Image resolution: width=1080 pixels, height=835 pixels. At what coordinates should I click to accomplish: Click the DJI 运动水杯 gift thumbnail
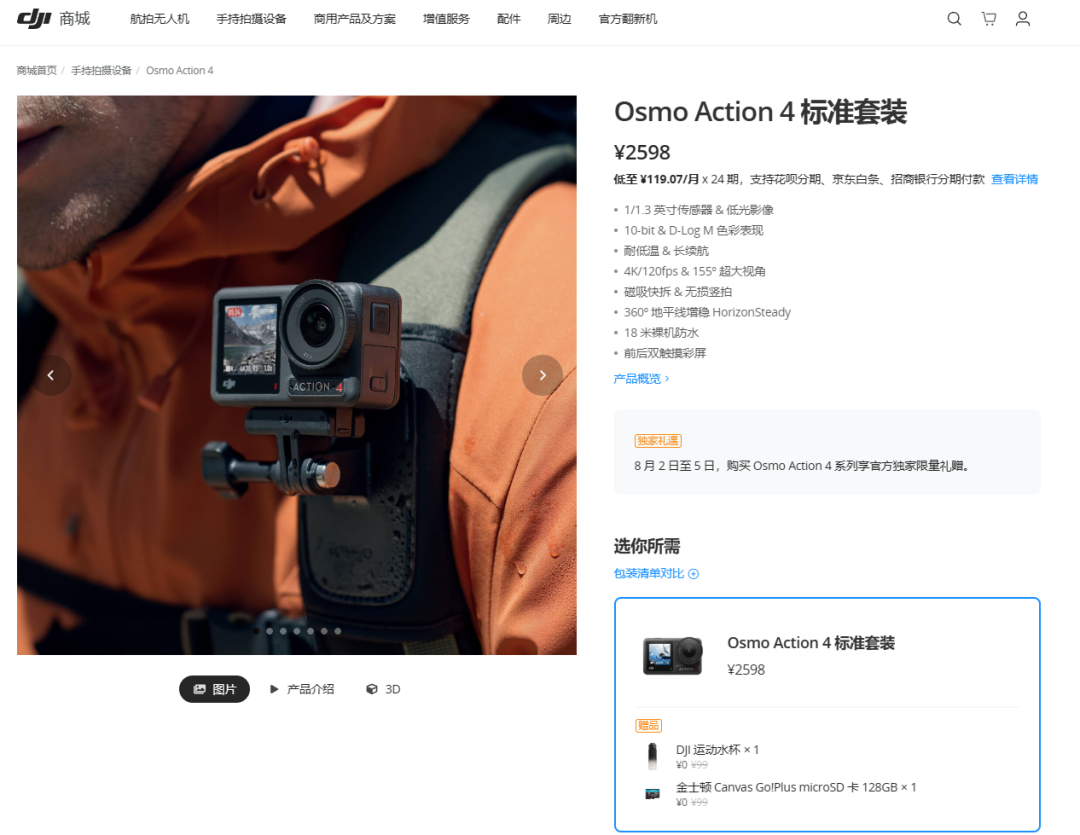[x=652, y=756]
